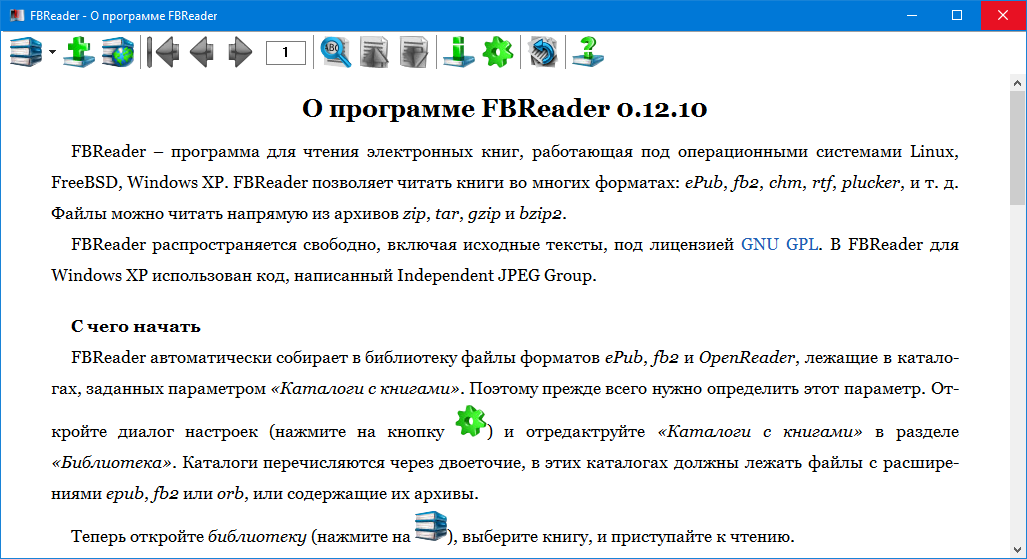Rotate the text screen icon

543,52
